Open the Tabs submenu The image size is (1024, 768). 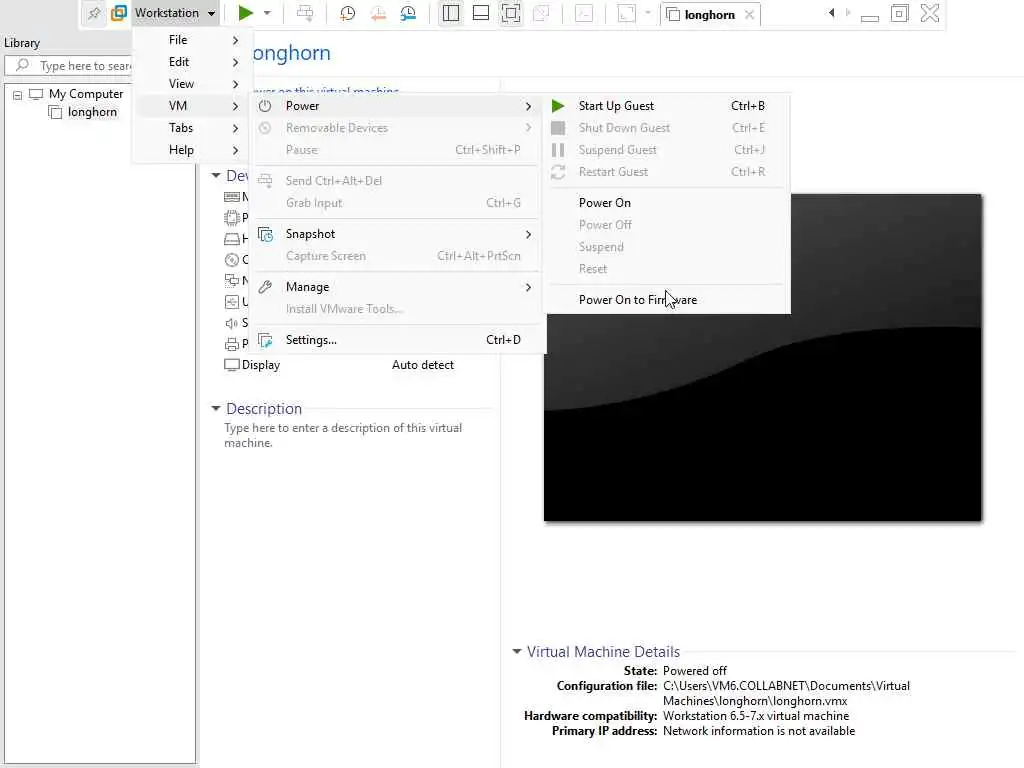[191, 128]
